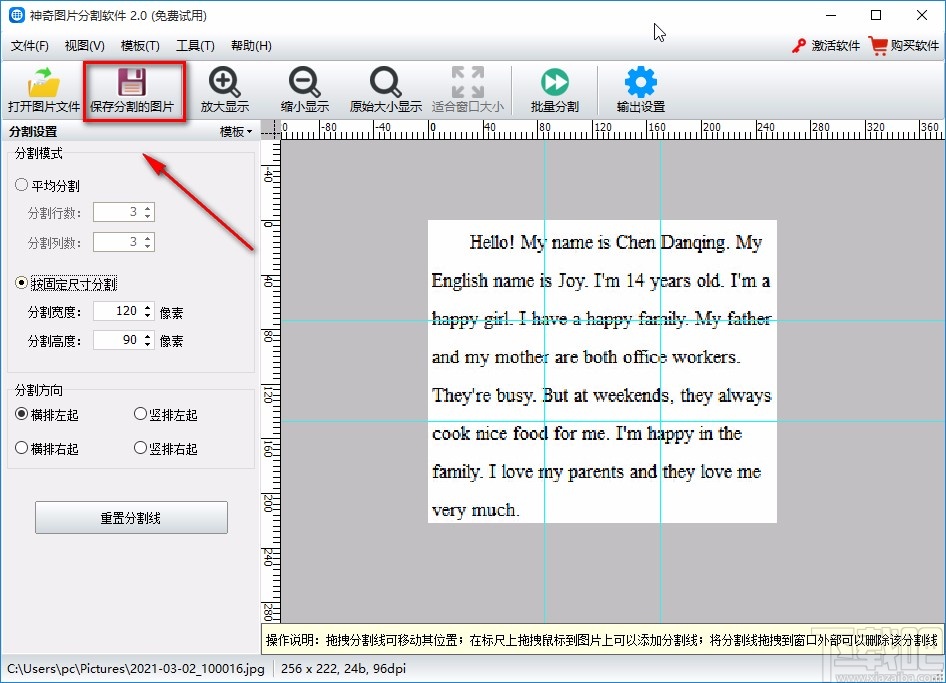Open the 工具(T) menu
946x683 pixels.
[195, 46]
